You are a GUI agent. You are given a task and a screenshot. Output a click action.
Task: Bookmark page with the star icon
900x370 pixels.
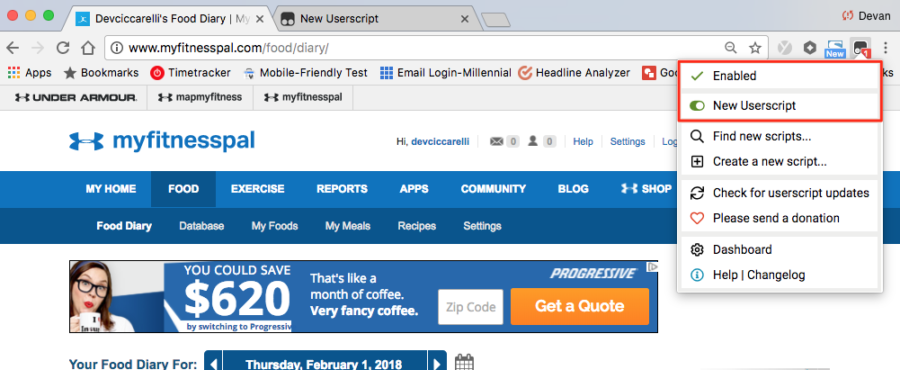[x=755, y=48]
